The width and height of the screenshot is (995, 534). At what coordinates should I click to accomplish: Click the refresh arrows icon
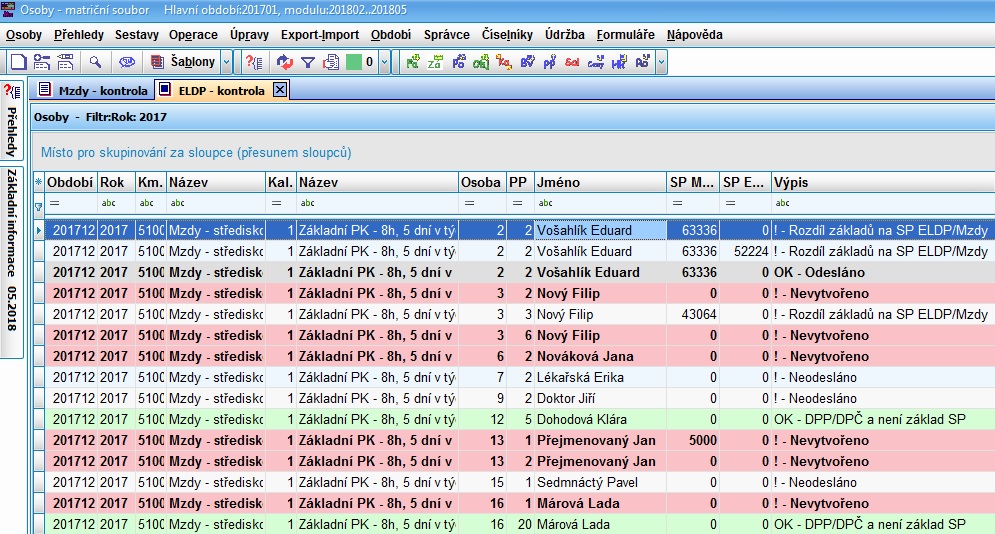point(285,62)
